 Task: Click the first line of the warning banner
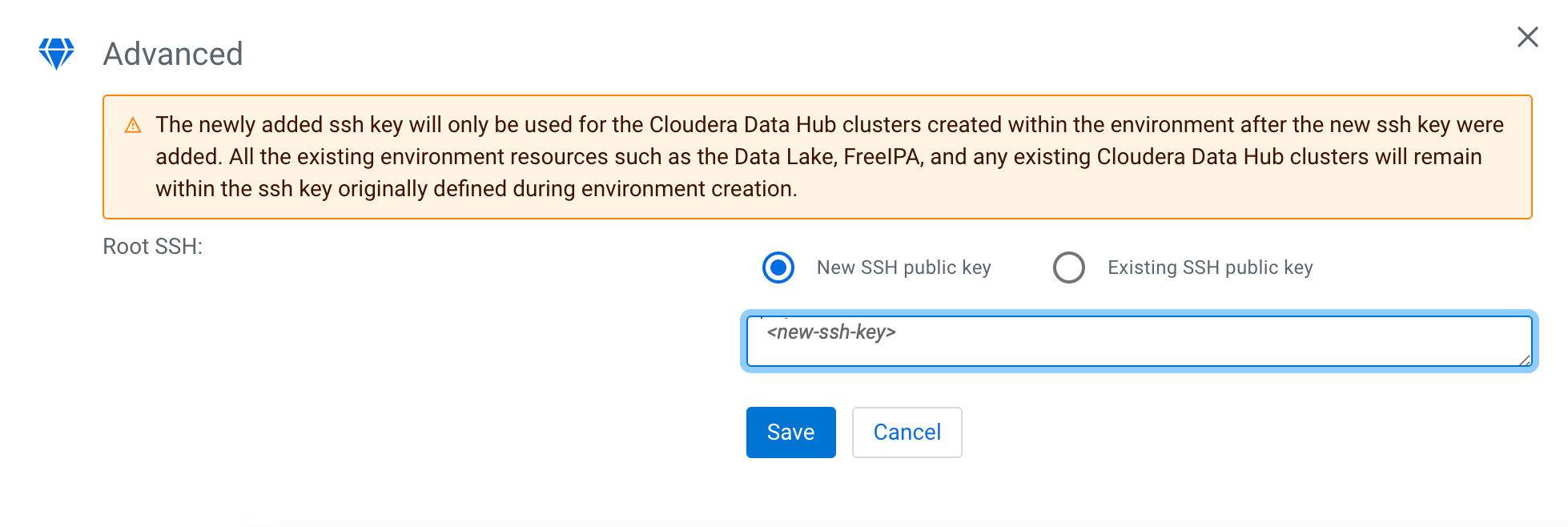point(829,125)
